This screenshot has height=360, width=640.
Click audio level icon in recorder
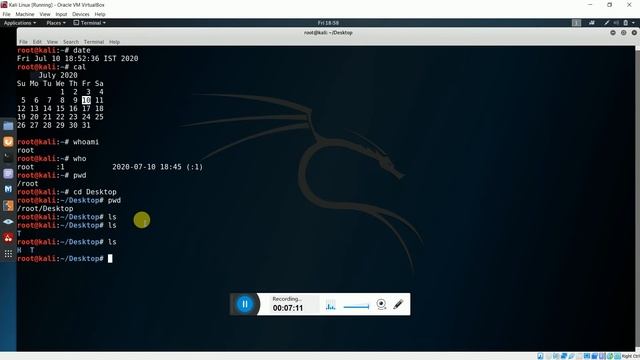(x=331, y=305)
